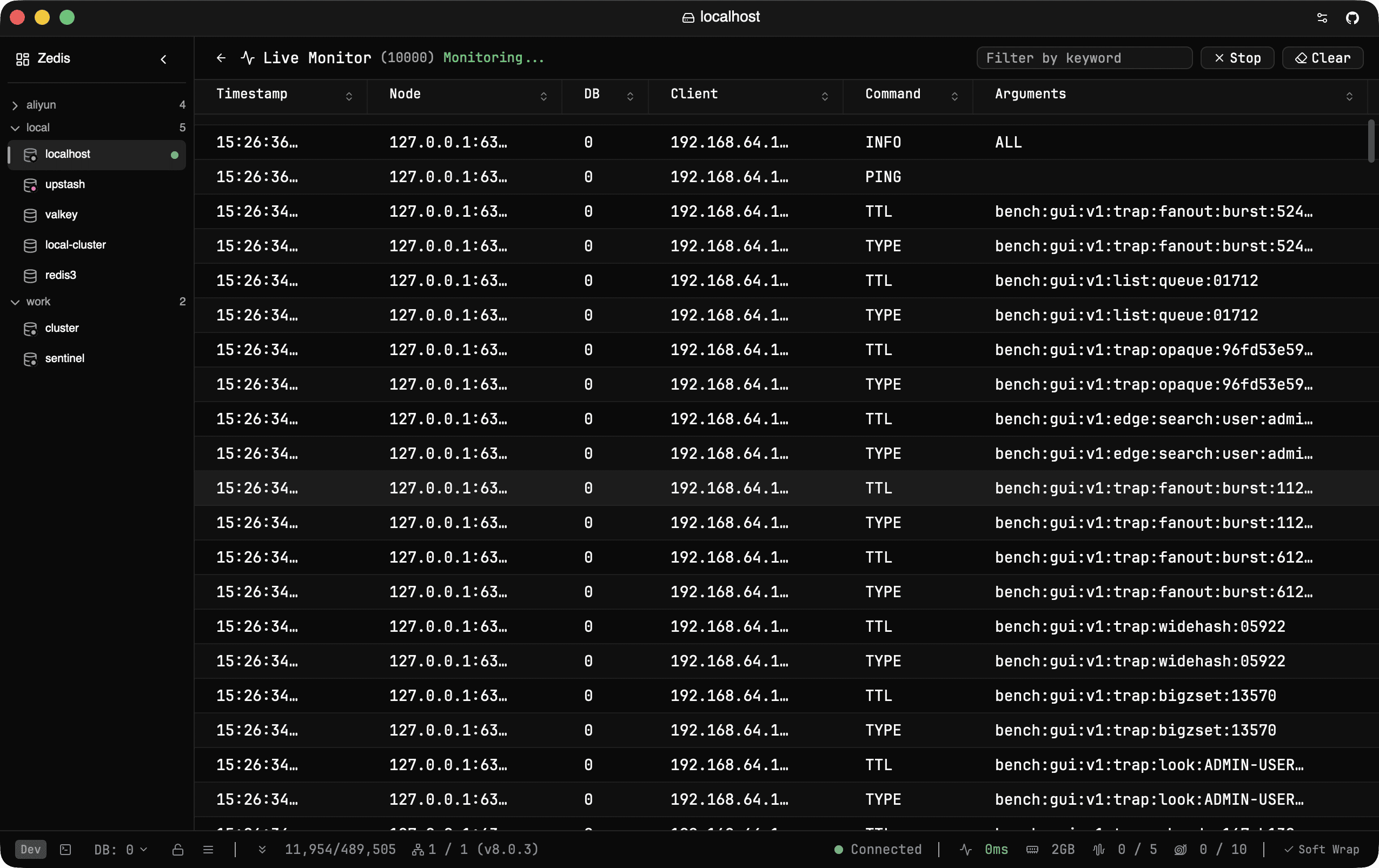Click the TYPE row argument list:queue:01712
Screen dimensions: 1379x868
[x=1126, y=315]
